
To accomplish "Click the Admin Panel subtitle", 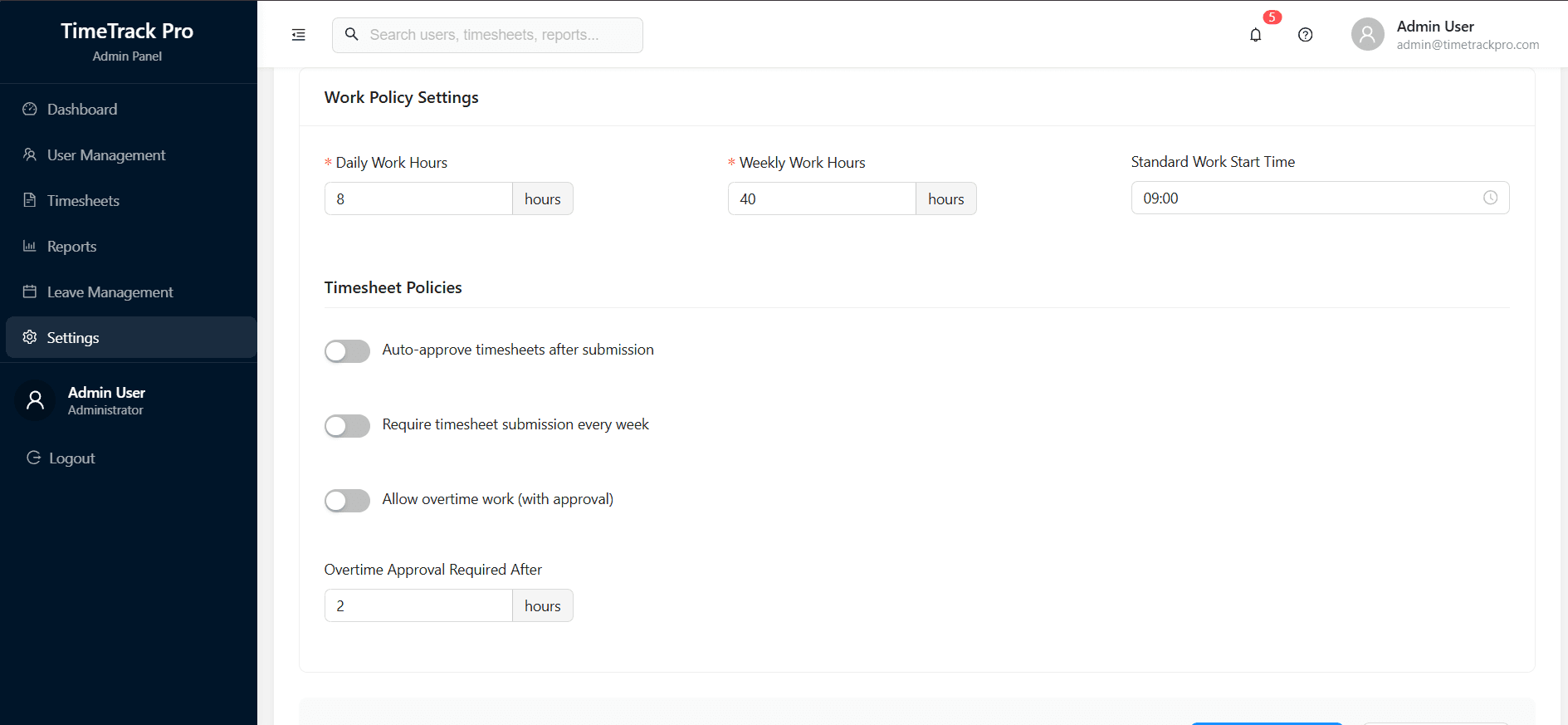I will (x=127, y=56).
